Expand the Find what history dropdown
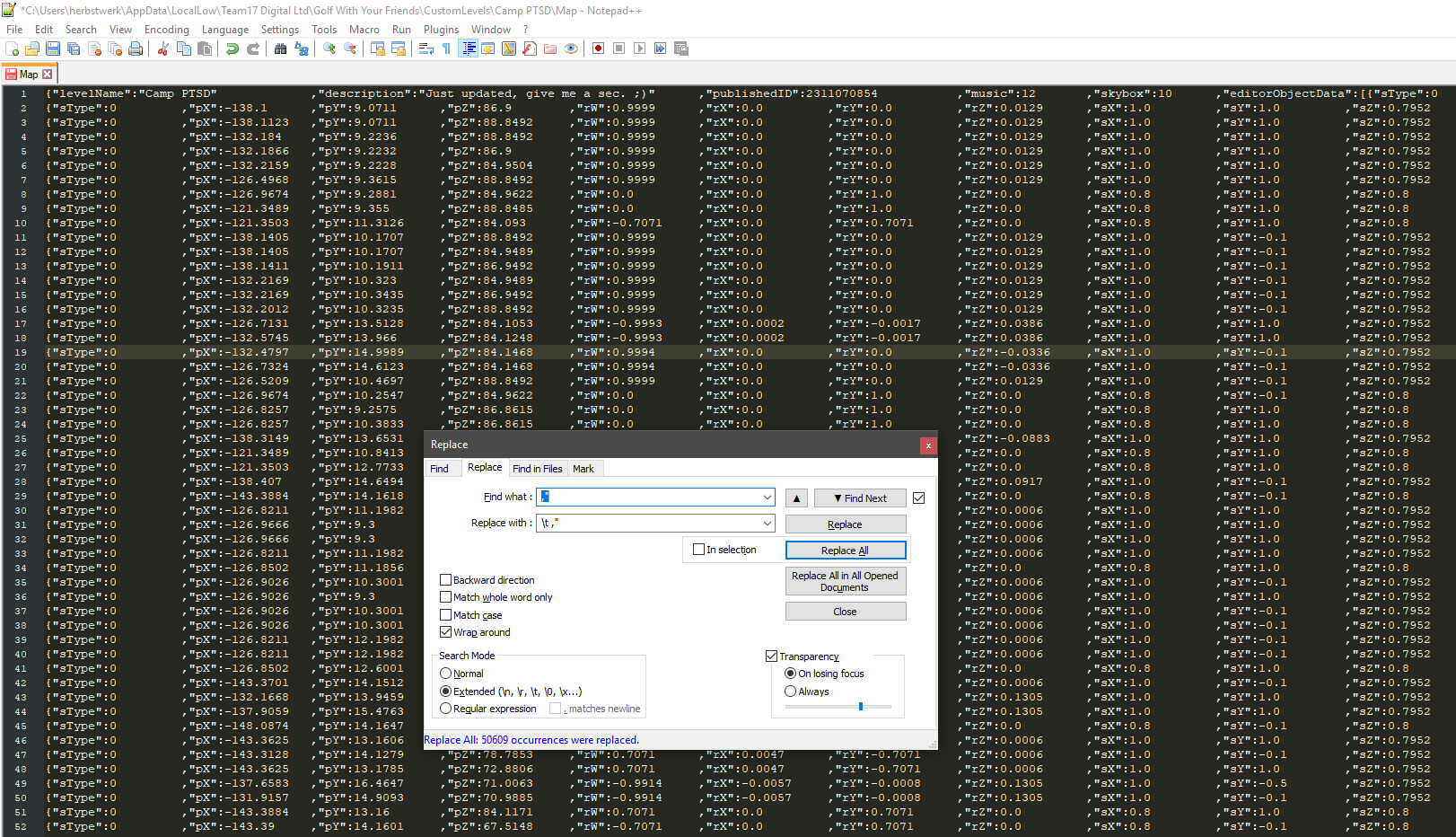This screenshot has width=1456, height=837. click(x=767, y=498)
